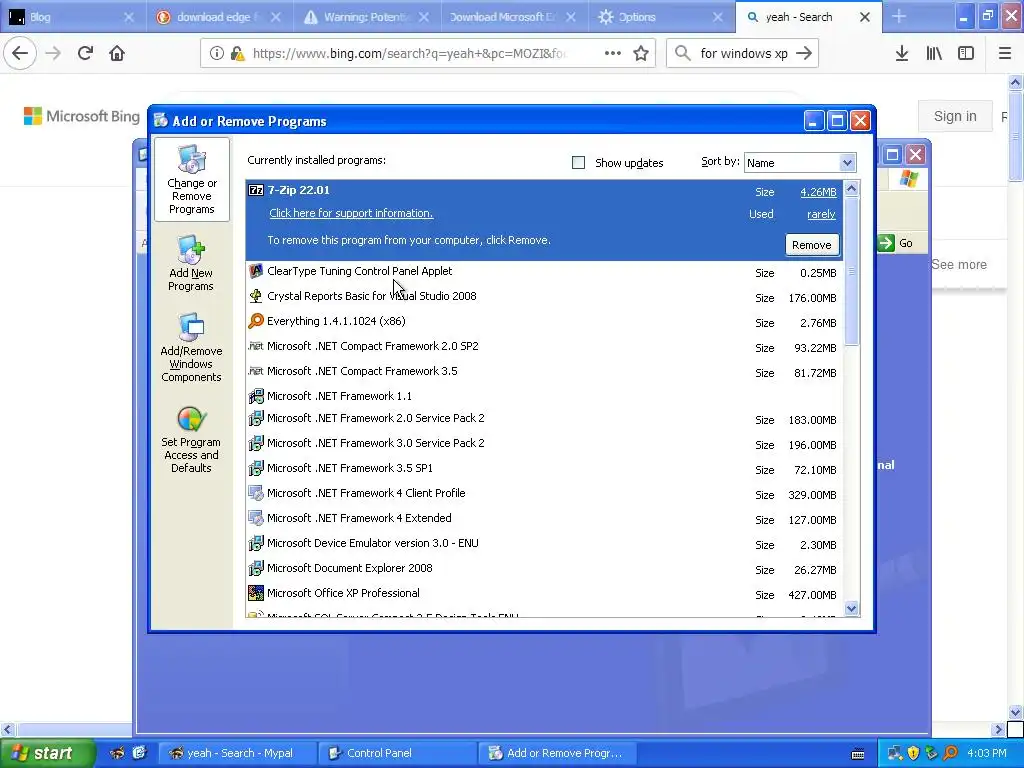Click See more on the Bing page
Viewport: 1024px width, 768px height.
959,264
